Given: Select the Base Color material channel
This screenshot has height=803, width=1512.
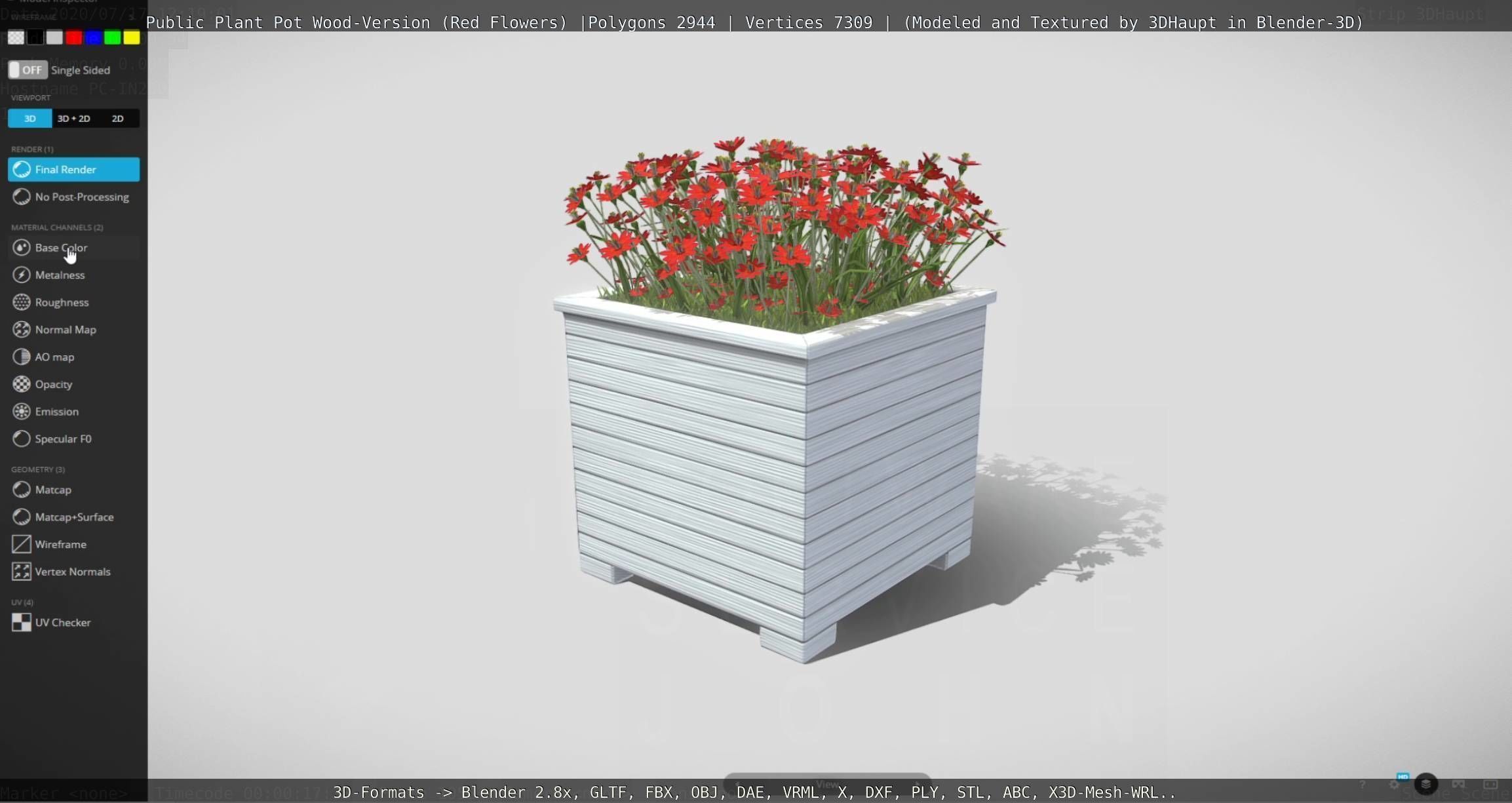Looking at the screenshot, I should pos(73,248).
